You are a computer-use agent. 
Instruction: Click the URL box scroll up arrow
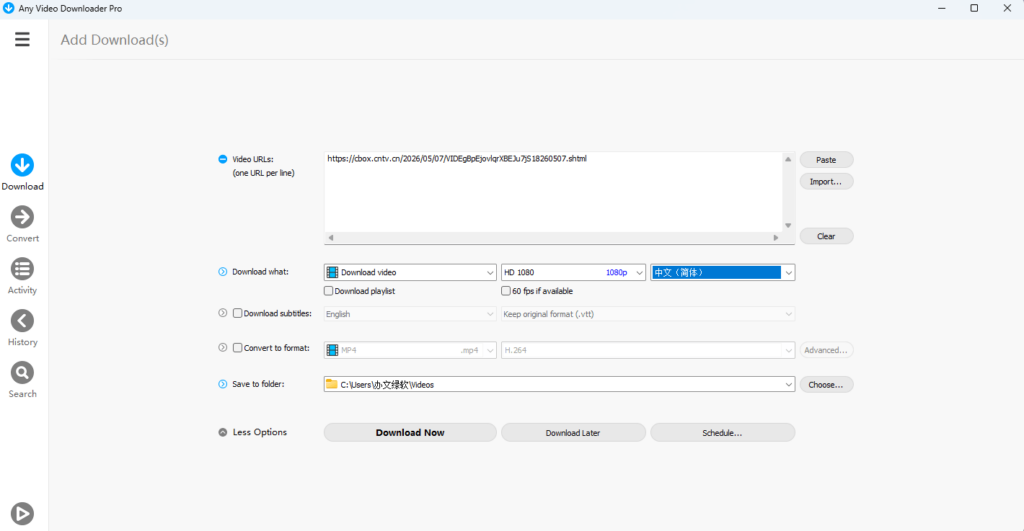788,159
